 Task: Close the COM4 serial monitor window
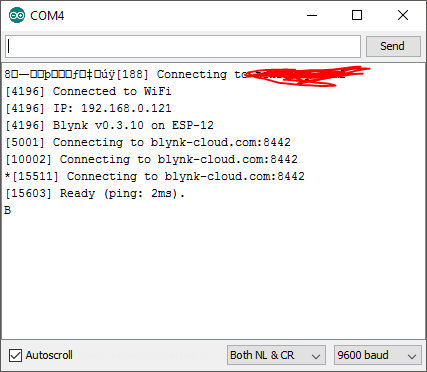pyautogui.click(x=403, y=15)
